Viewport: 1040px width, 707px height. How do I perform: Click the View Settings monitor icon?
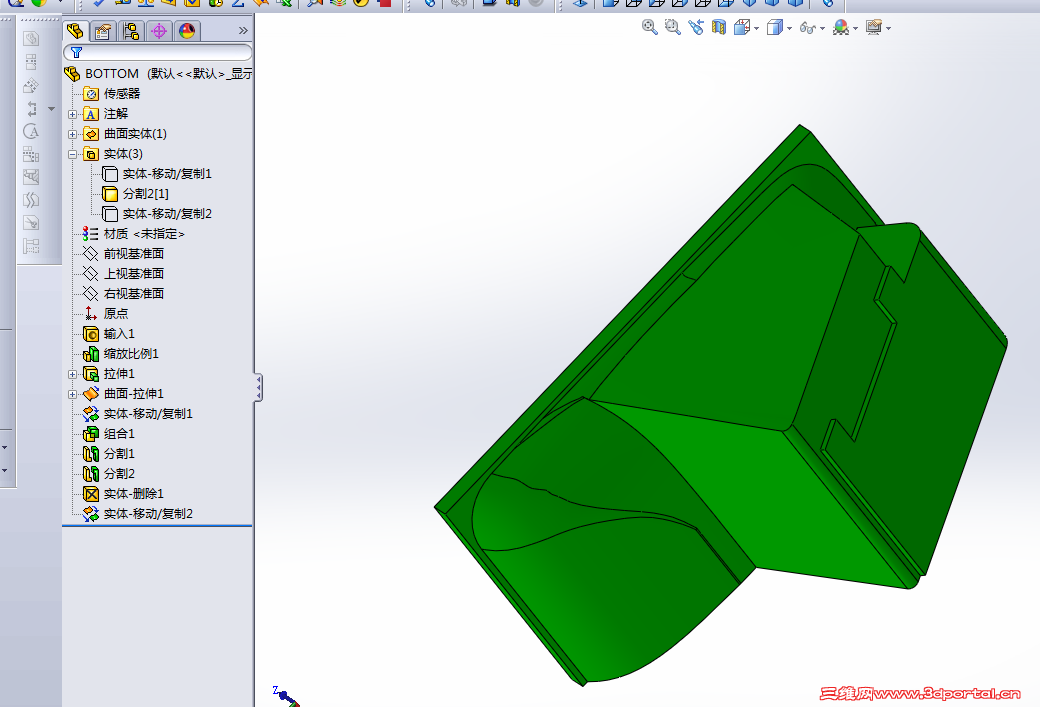[874, 27]
